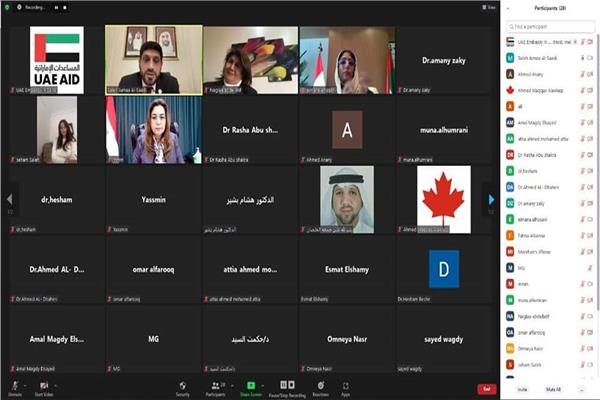Collapse the Participants panel with the top-left chevron
This screenshot has height=400, width=600.
pos(508,8)
